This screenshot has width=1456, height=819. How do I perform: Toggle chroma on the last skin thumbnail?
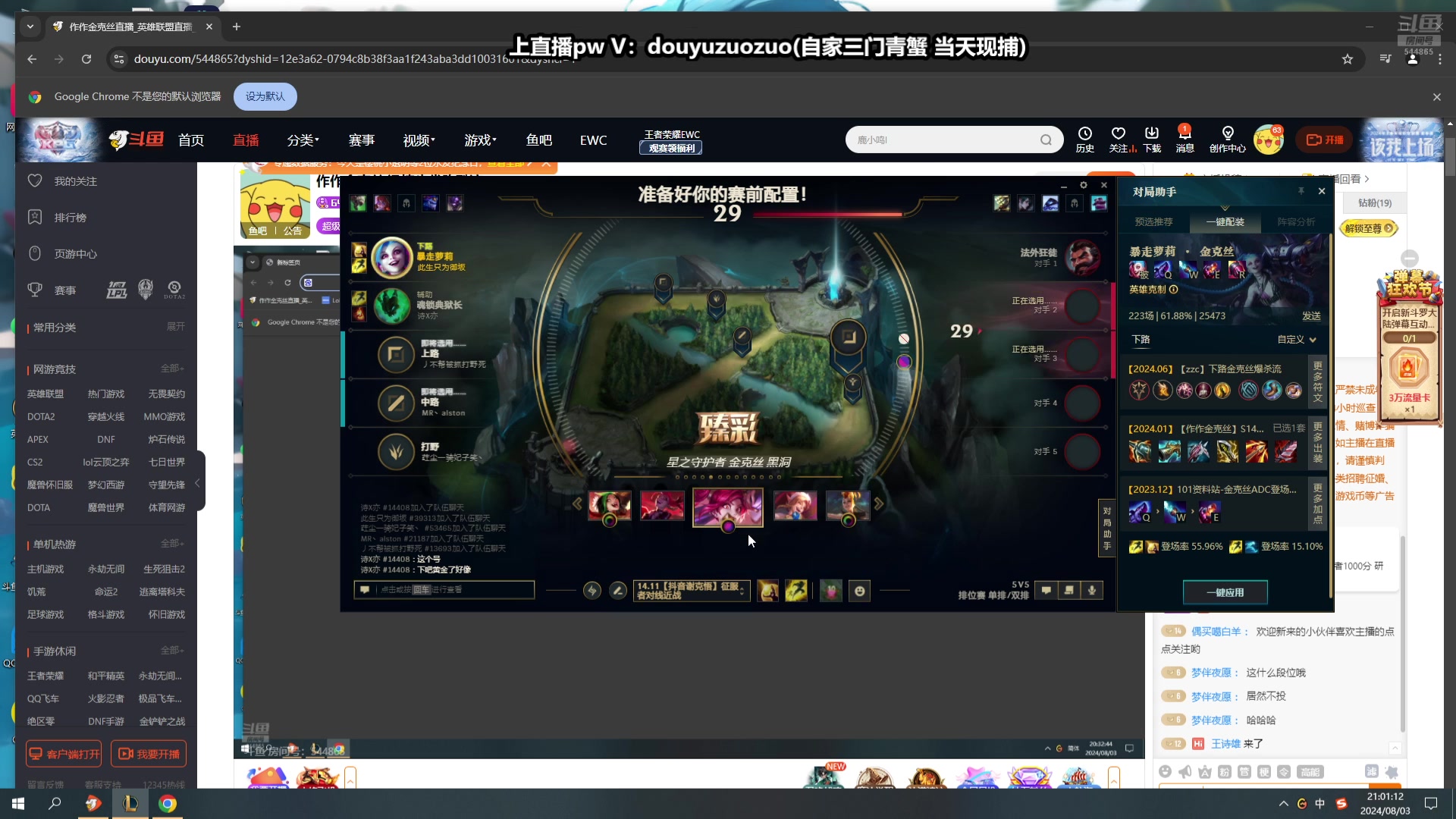(848, 521)
